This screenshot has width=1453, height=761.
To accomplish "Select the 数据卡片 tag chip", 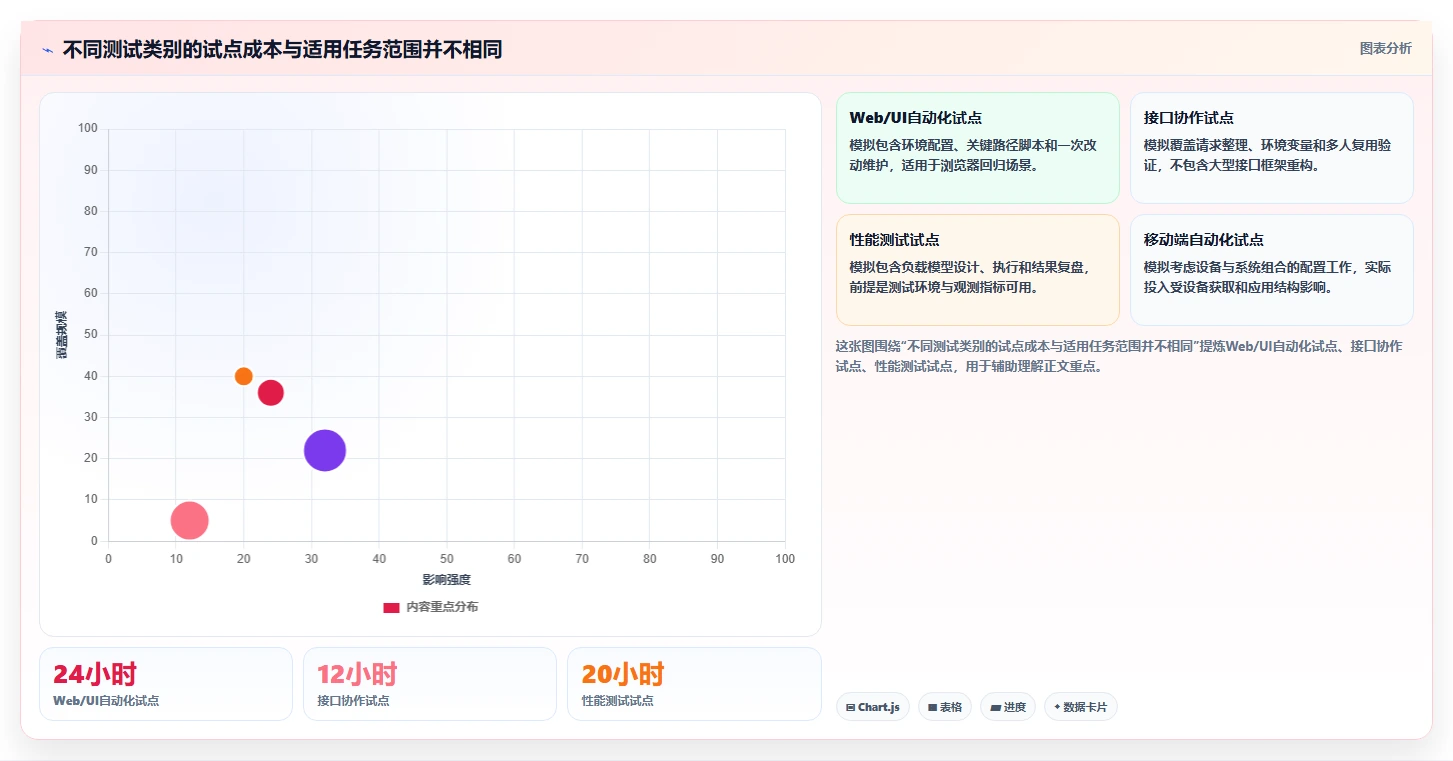I will pyautogui.click(x=1080, y=707).
